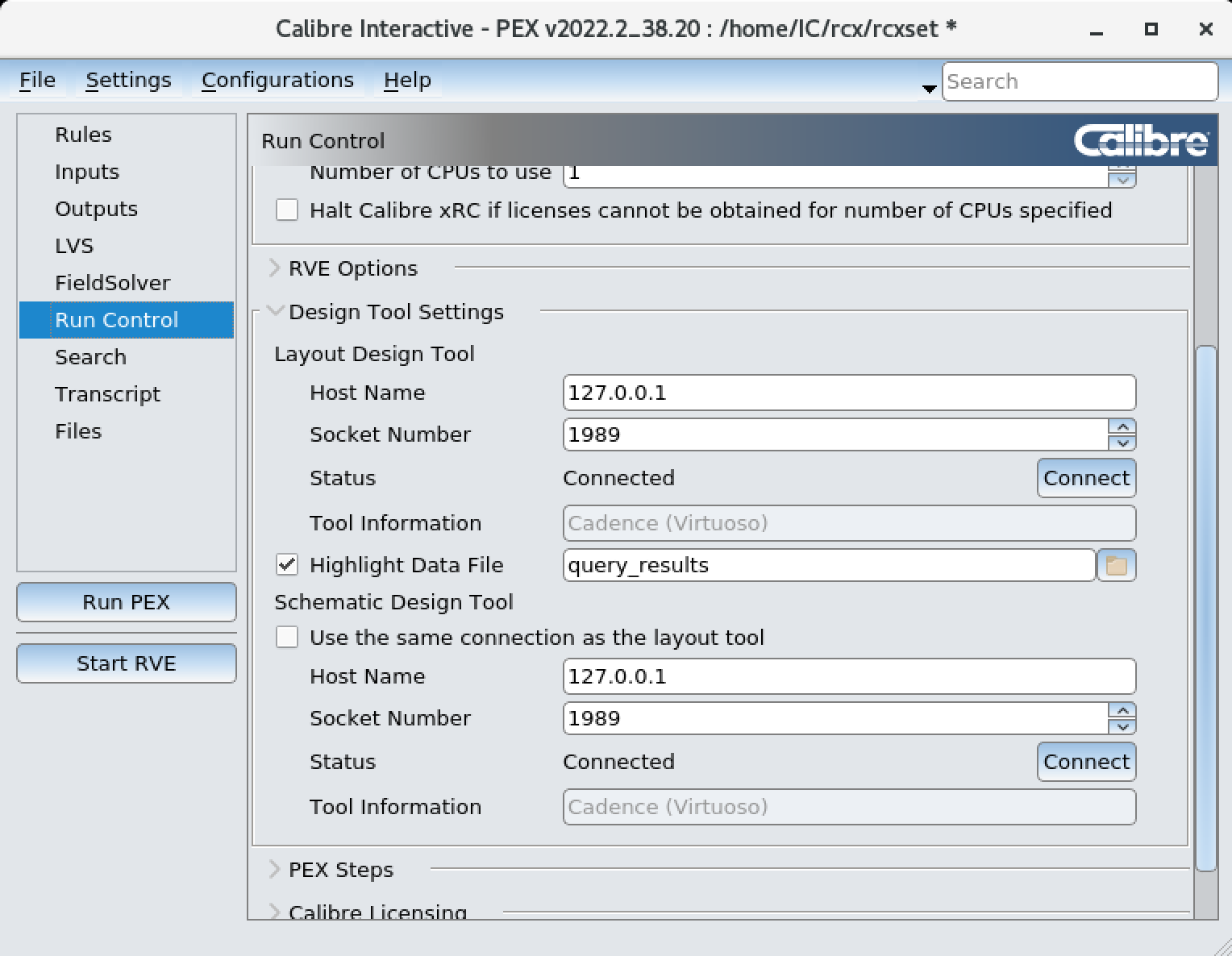1232x956 pixels.
Task: Show the Transcript page
Action: click(x=127, y=394)
